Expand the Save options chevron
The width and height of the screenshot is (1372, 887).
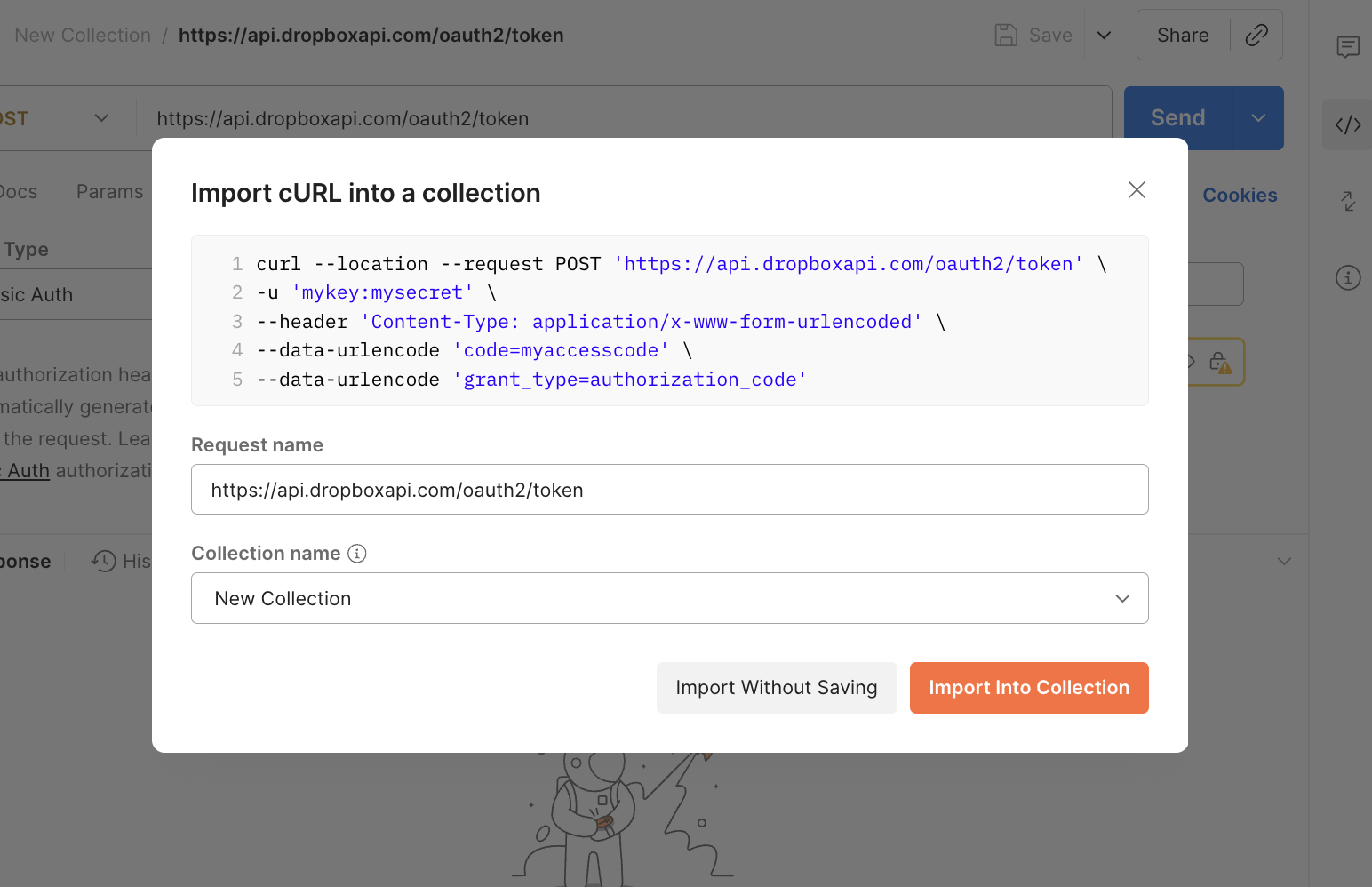1104,36
